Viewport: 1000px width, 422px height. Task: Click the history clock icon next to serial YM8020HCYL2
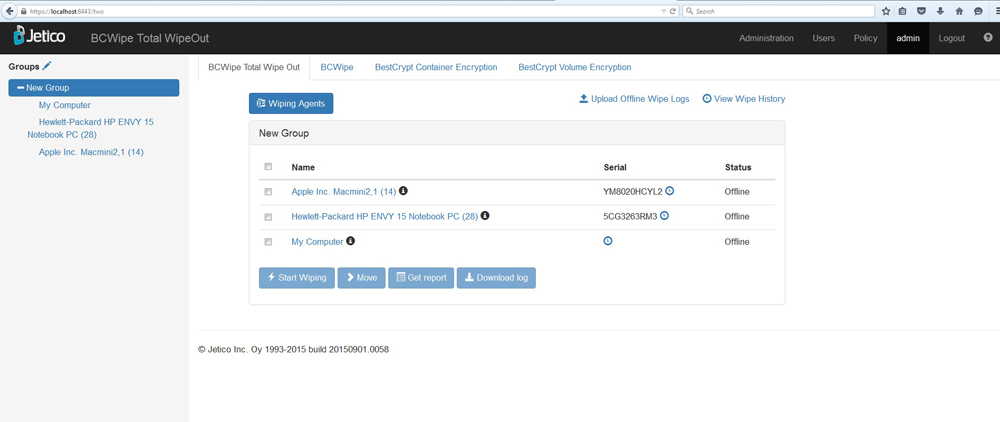(x=670, y=191)
